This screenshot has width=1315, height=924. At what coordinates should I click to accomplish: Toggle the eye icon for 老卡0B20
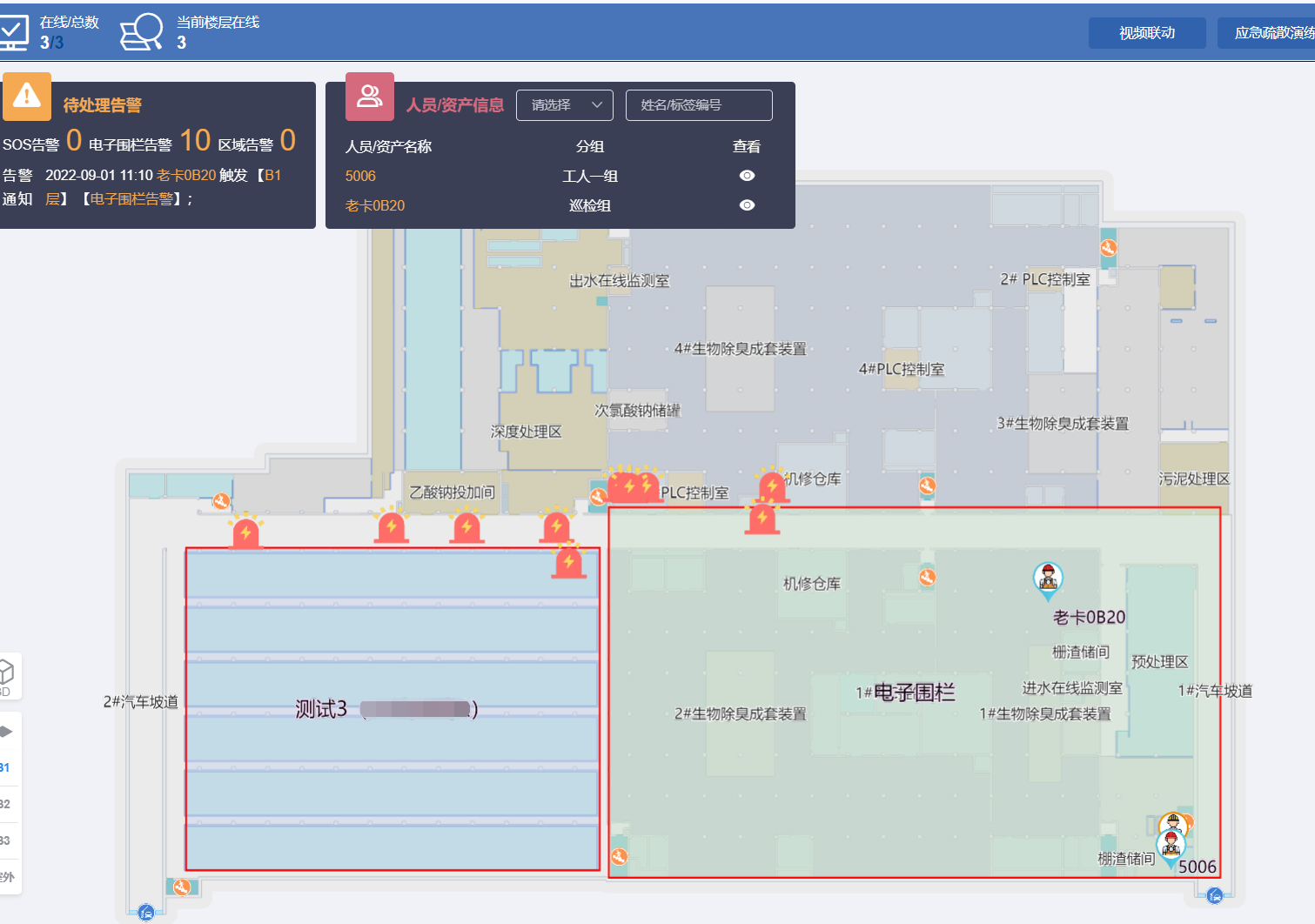747,205
